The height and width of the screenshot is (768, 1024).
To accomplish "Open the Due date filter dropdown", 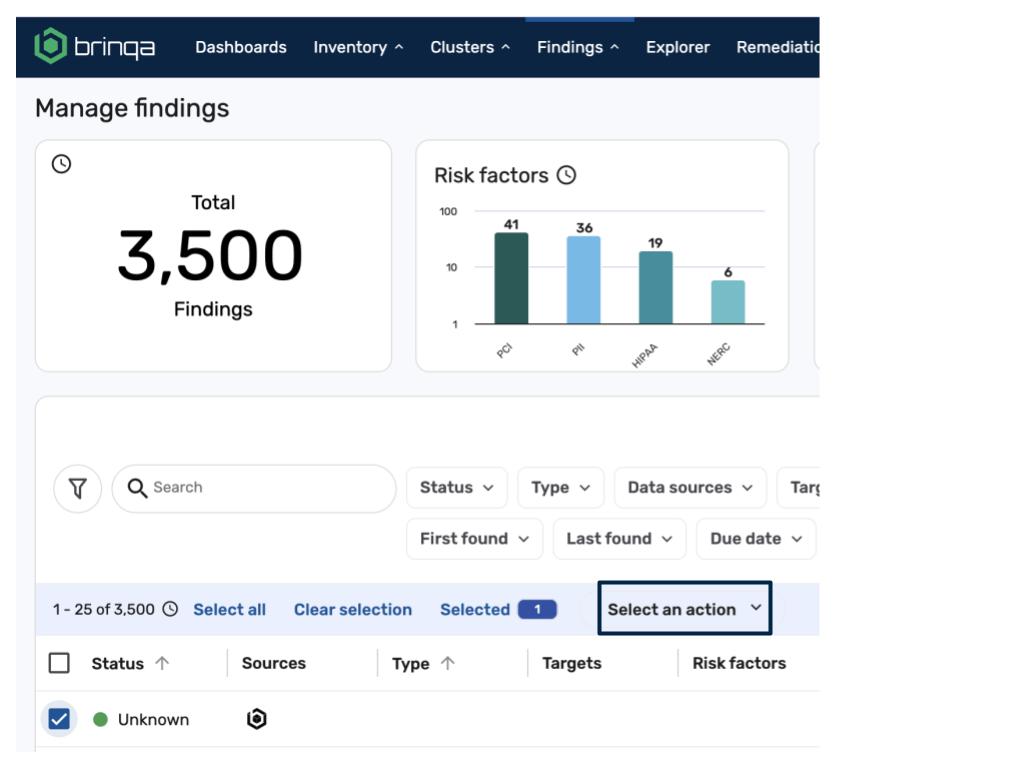I will tap(756, 539).
